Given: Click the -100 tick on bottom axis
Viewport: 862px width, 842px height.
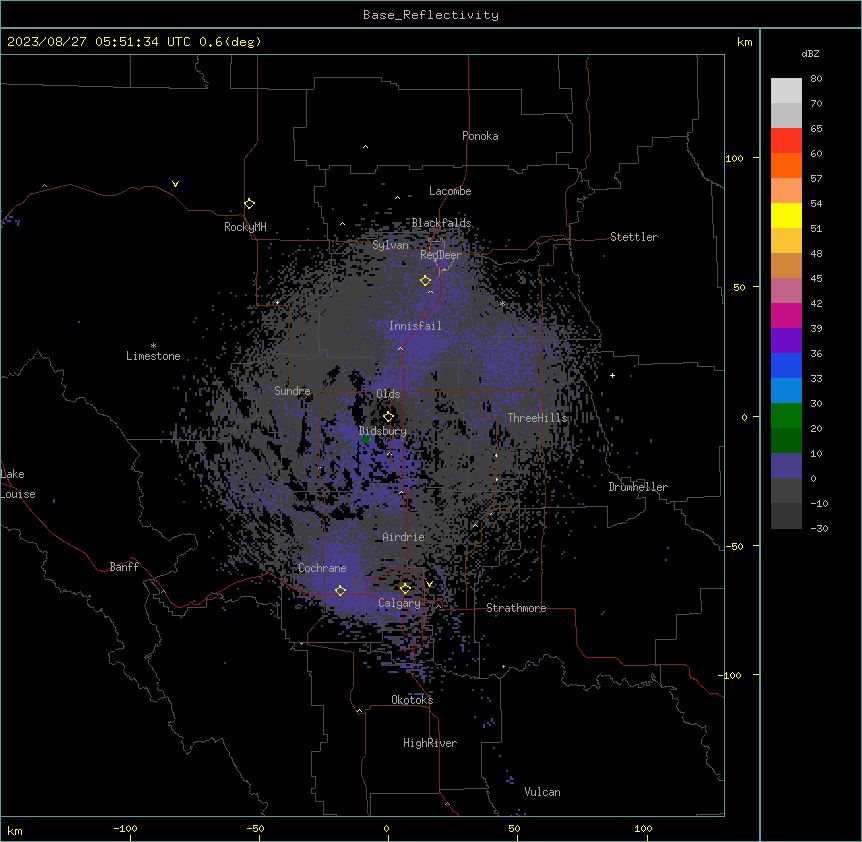Looking at the screenshot, I should (125, 828).
